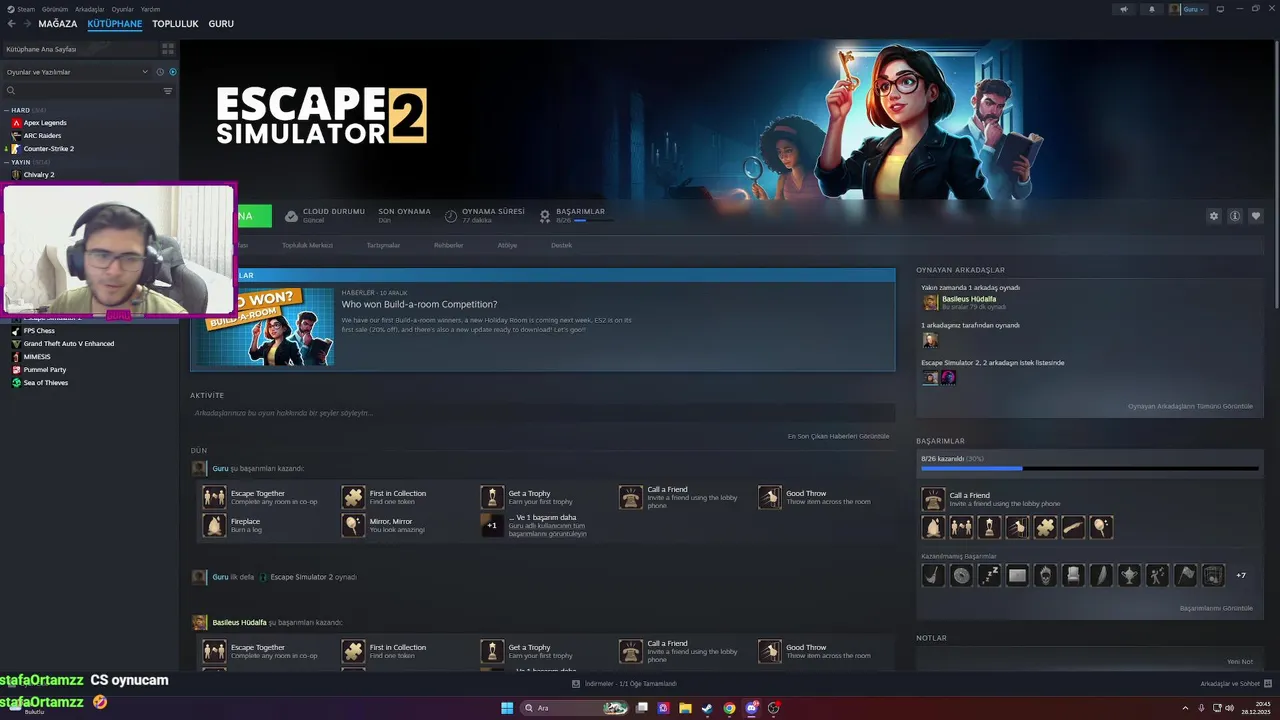Click Oynayan Arkadaşların Tümünü Görüntüle link
The width and height of the screenshot is (1280, 720).
pos(1190,406)
